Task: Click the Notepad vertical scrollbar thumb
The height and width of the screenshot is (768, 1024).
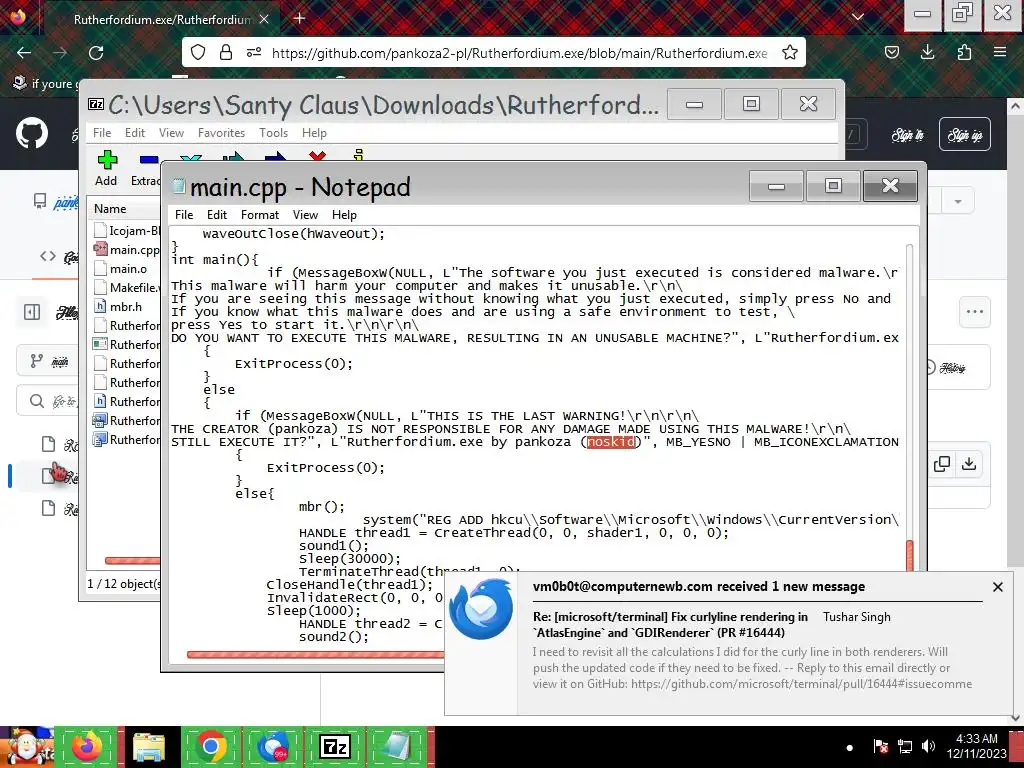Action: [910, 556]
